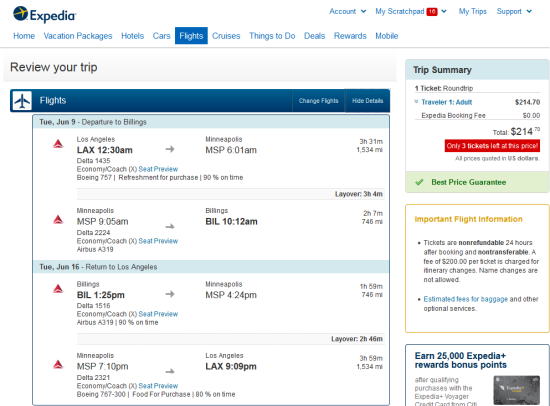Click the Delta logo beside flight 1435

tap(58, 144)
